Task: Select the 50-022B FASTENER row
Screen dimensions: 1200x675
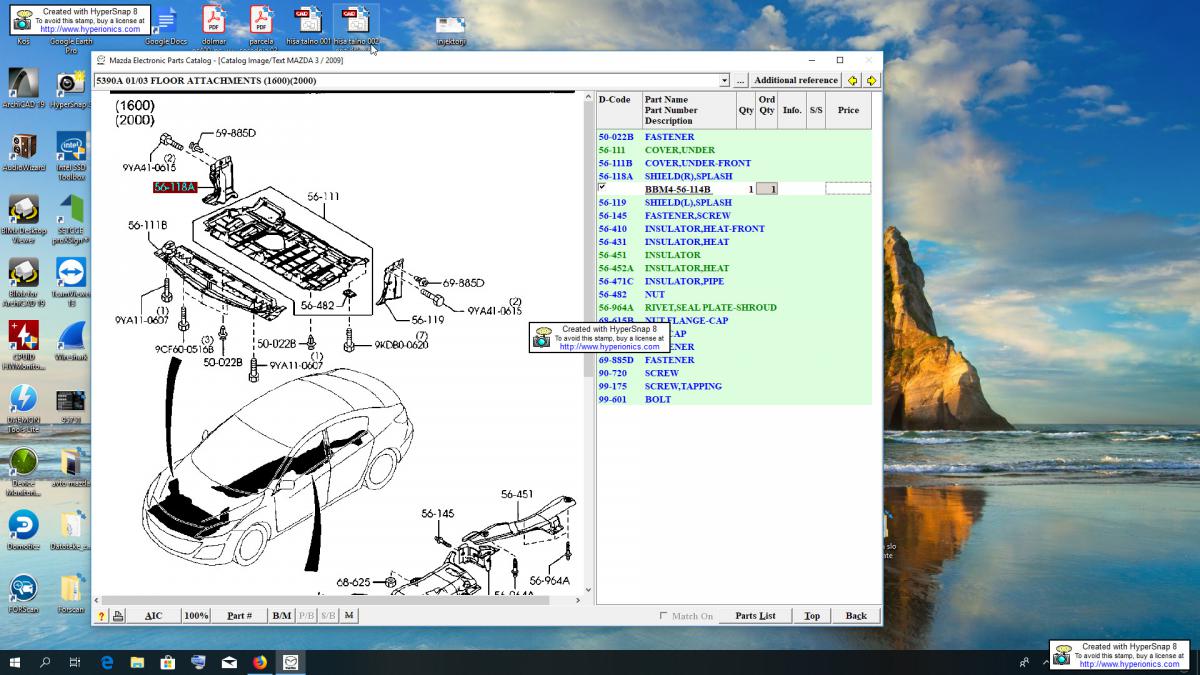Action: (734, 137)
